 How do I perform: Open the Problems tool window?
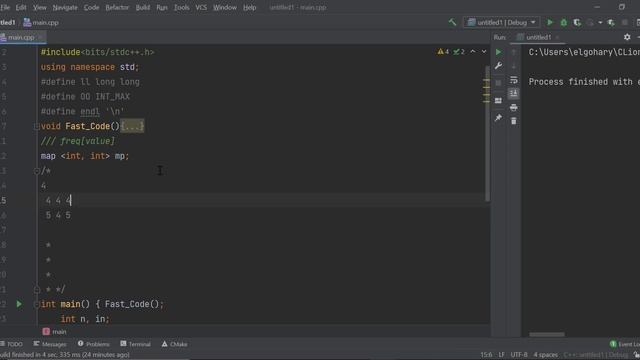click(x=93, y=344)
